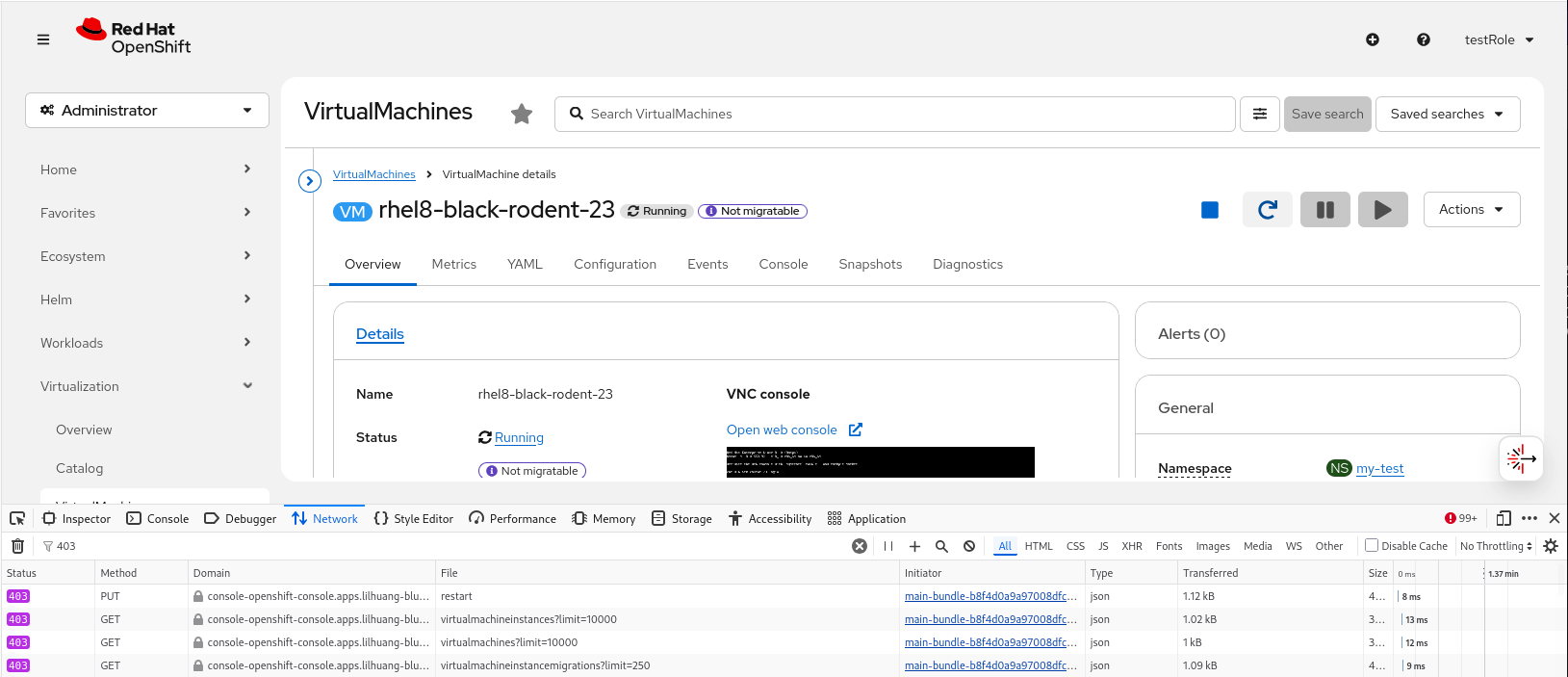Image resolution: width=1568 pixels, height=677 pixels.
Task: Switch to the VM Console tab
Action: point(784,264)
